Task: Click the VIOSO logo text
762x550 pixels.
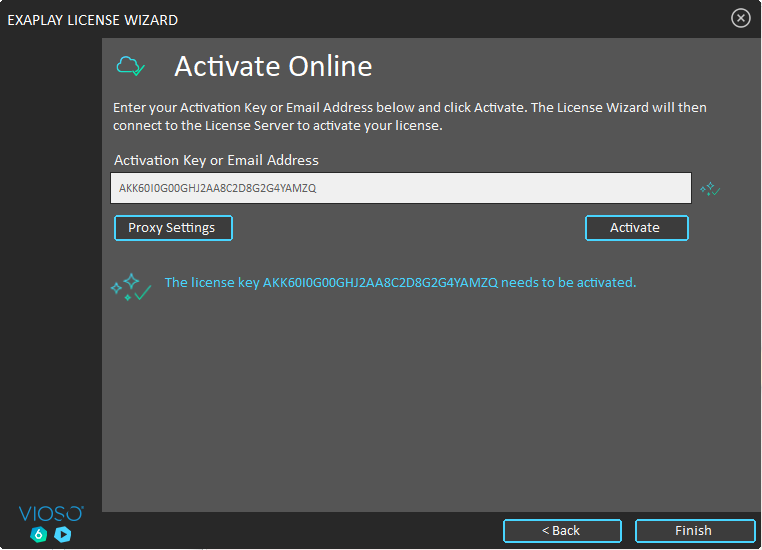Action: (51, 513)
